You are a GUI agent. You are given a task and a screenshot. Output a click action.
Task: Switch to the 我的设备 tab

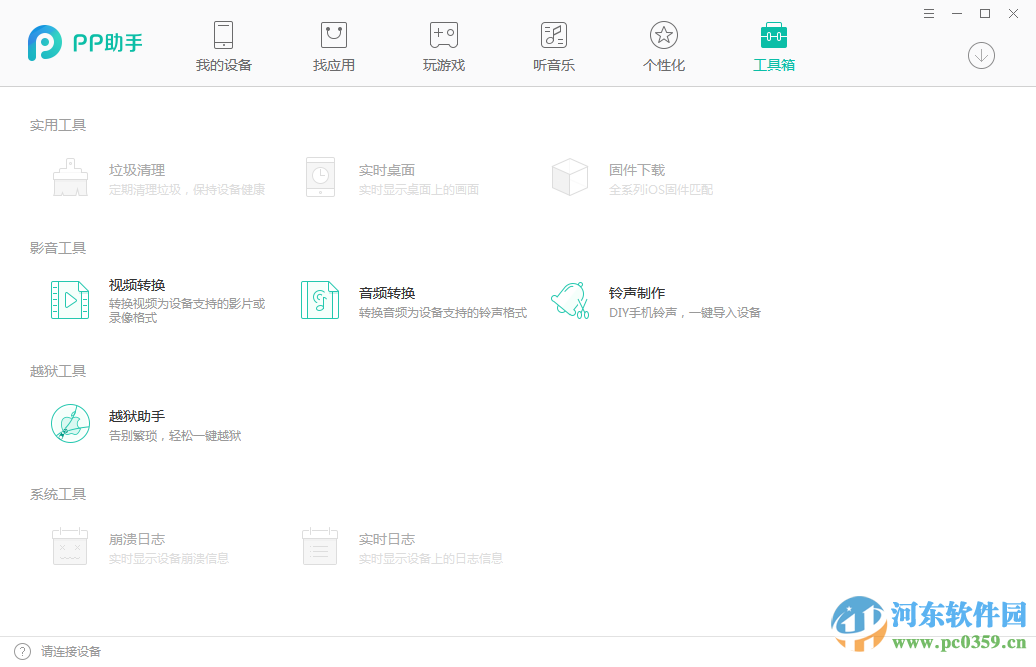(x=223, y=45)
